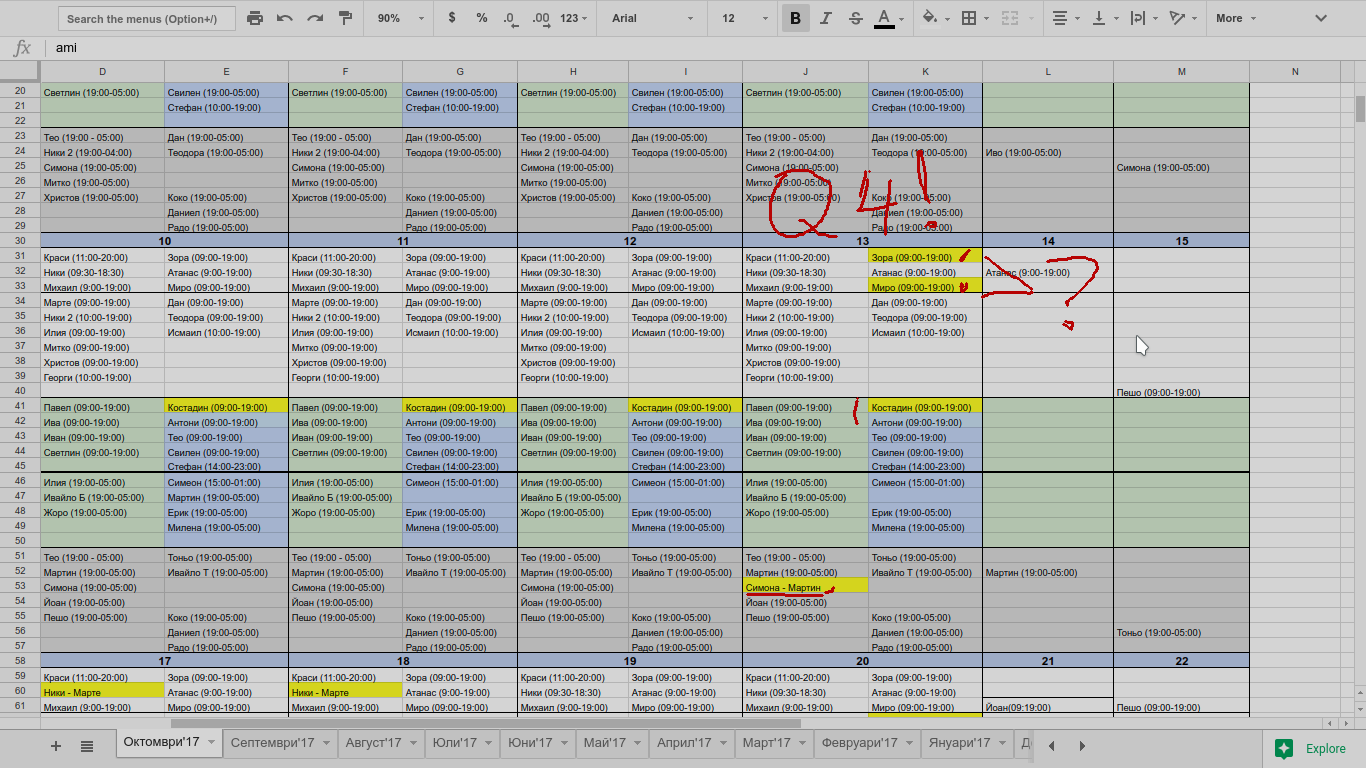Click the Borders icon
This screenshot has width=1366, height=768.
[968, 18]
